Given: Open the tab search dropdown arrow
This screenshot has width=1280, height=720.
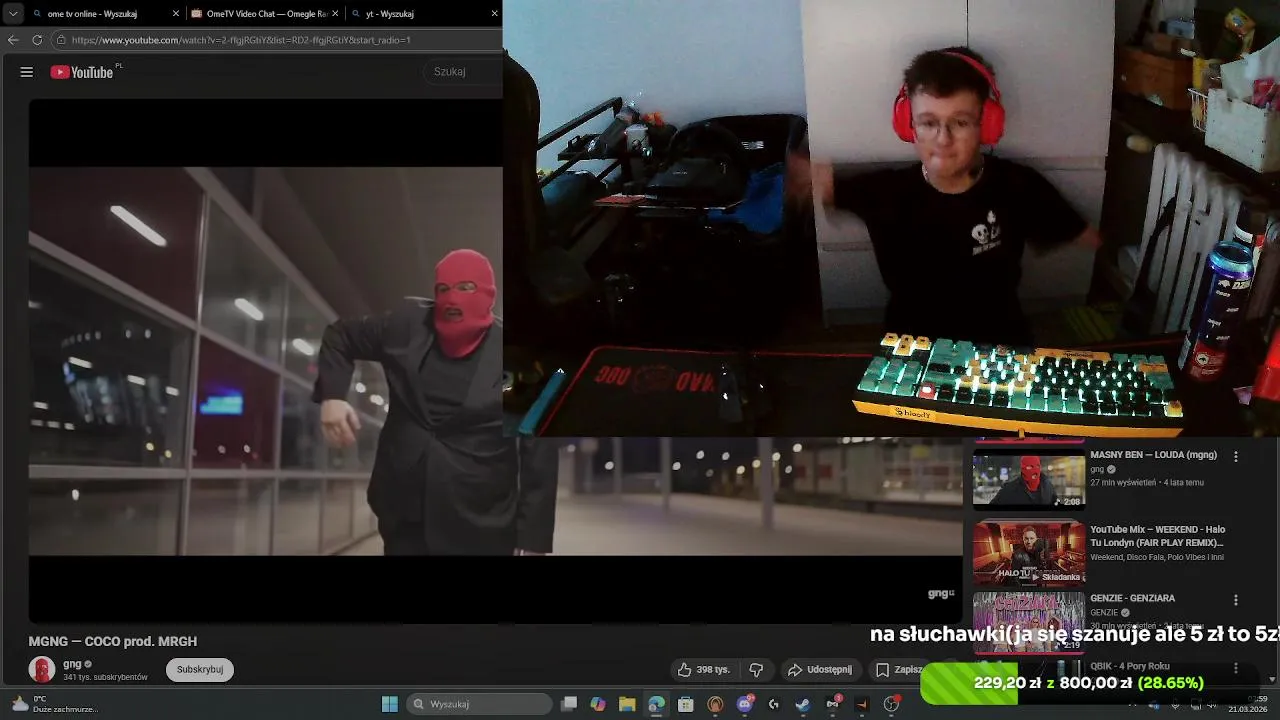Looking at the screenshot, I should click(x=13, y=14).
